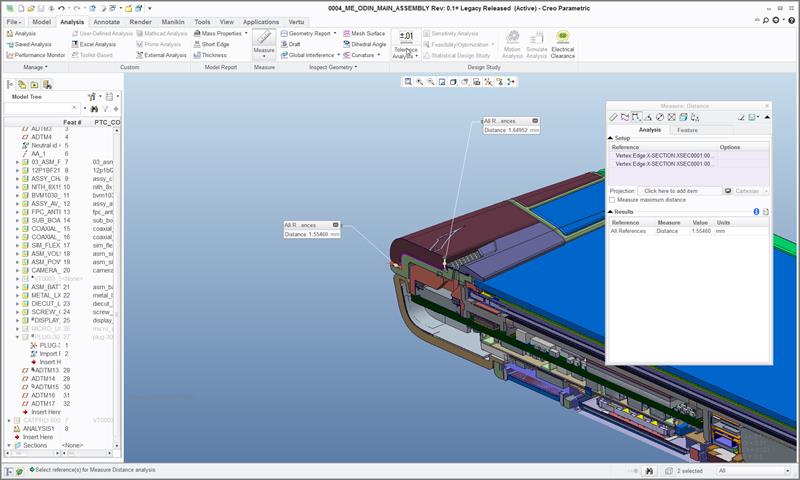Open the Mesh Surface analysis
Image resolution: width=800 pixels, height=480 pixels.
click(364, 33)
